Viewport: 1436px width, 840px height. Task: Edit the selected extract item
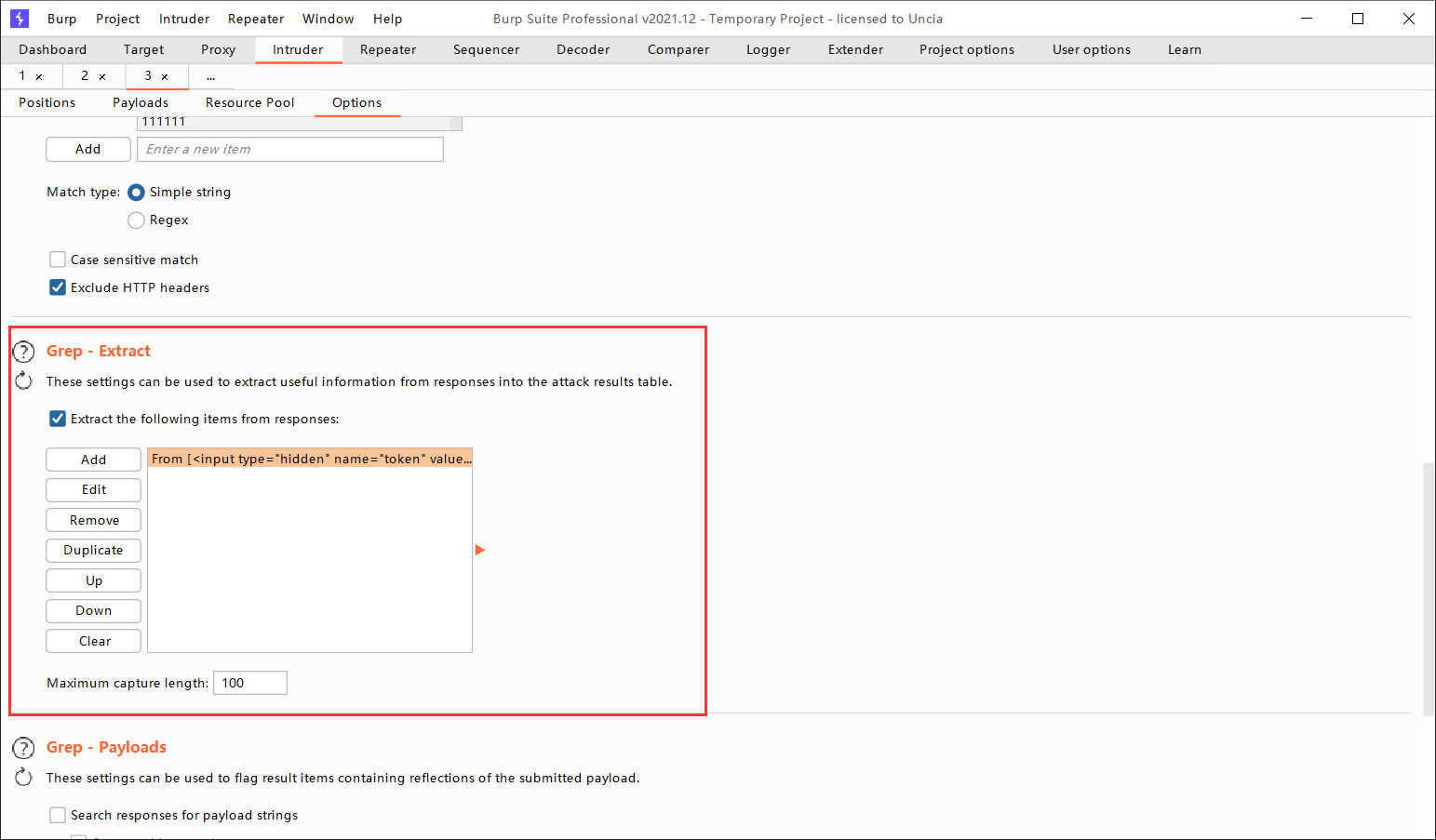pyautogui.click(x=93, y=489)
